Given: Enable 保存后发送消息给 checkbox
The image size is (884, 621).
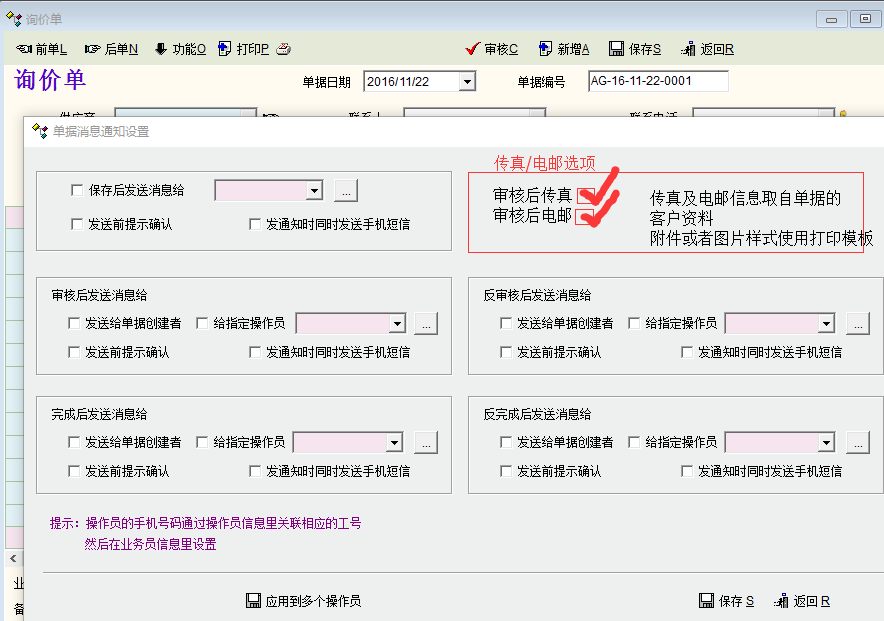Looking at the screenshot, I should [x=77, y=190].
